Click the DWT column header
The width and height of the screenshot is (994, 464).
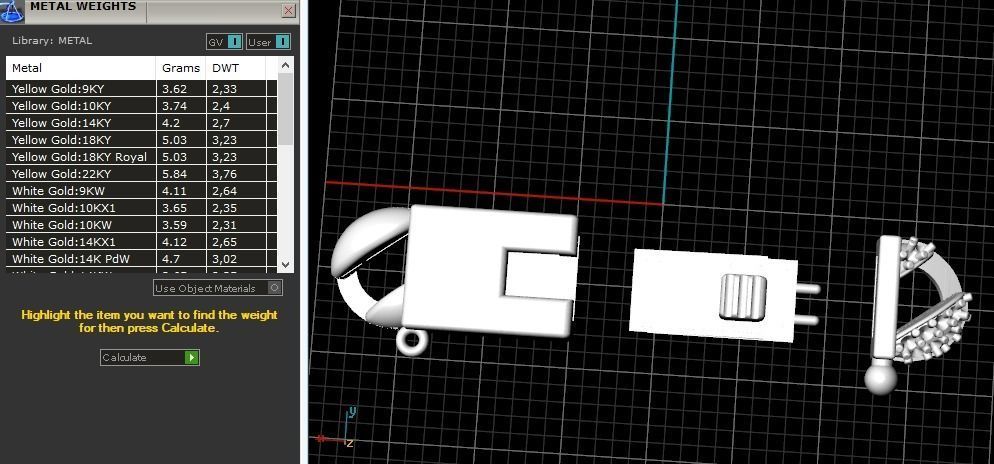click(x=236, y=68)
